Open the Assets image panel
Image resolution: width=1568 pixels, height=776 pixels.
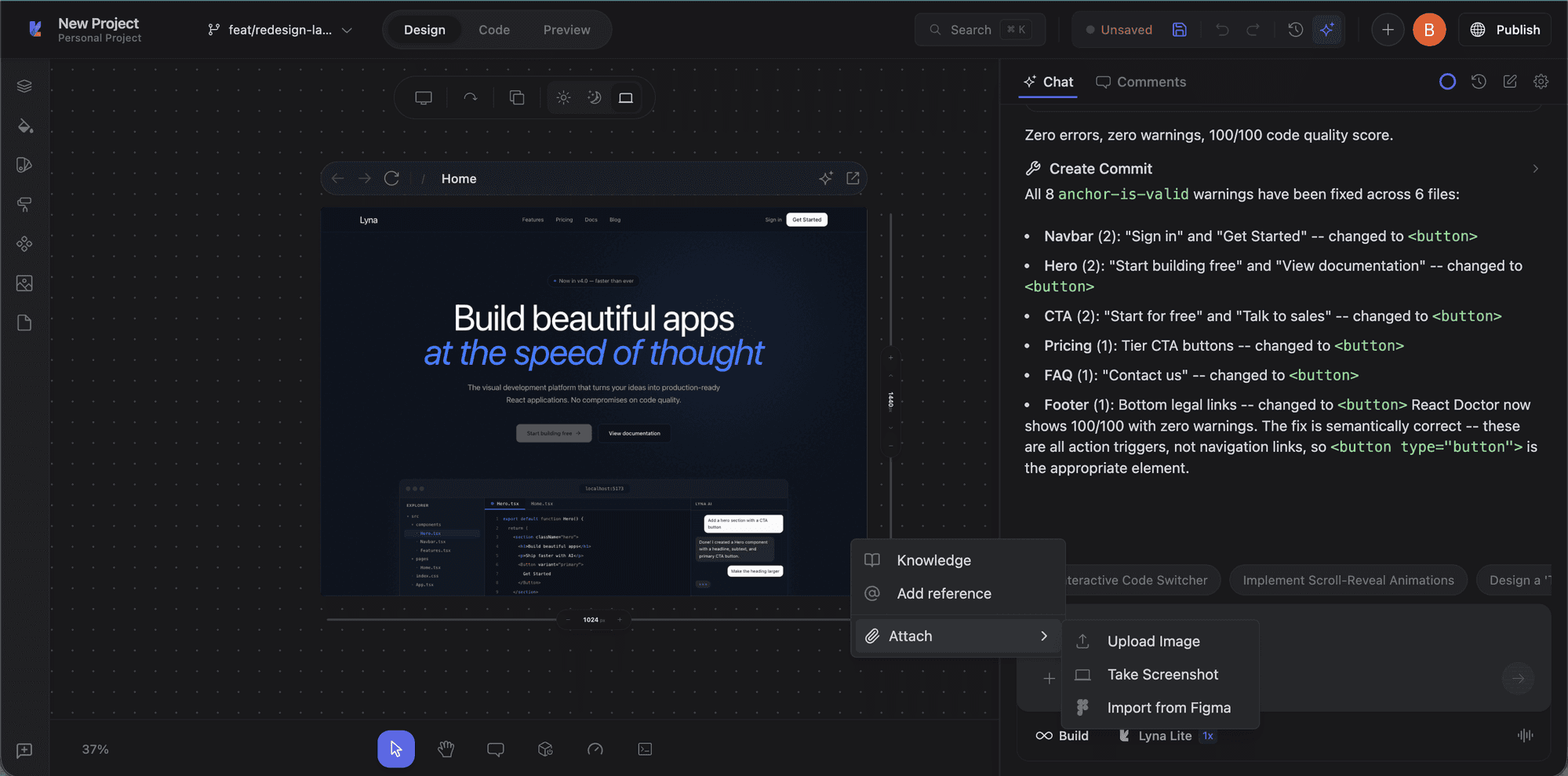[x=24, y=283]
